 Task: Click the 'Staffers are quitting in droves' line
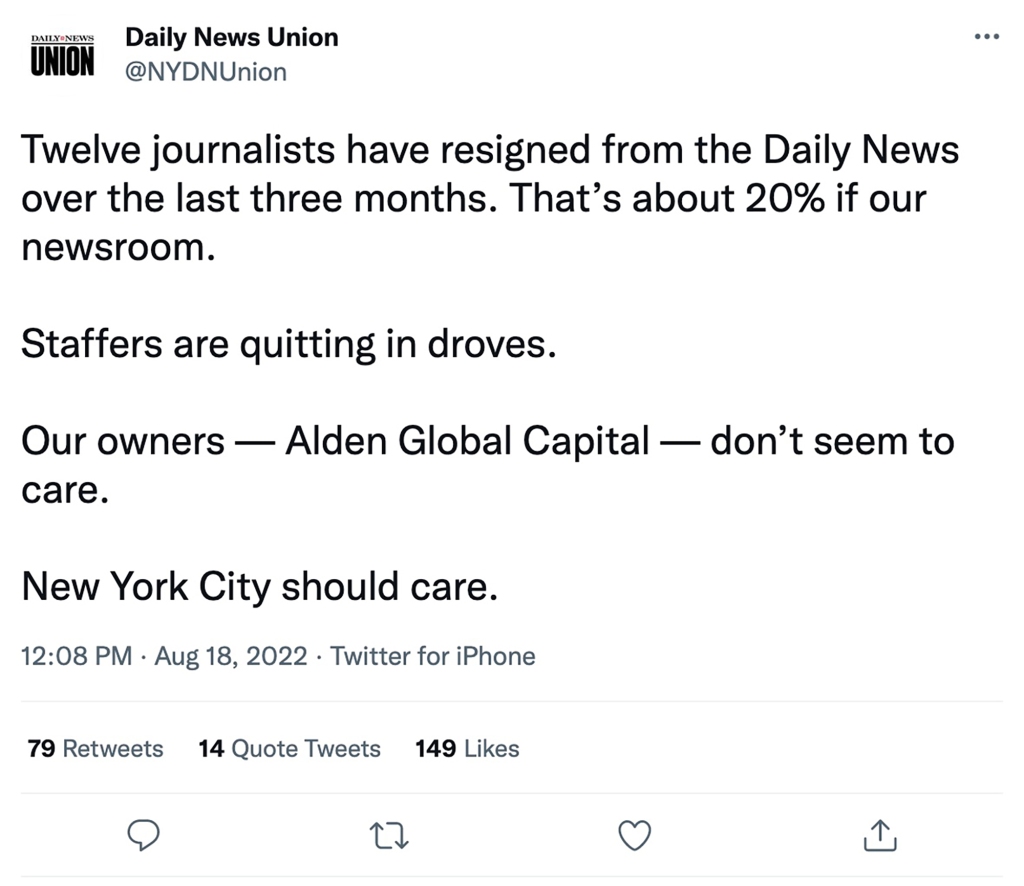(287, 344)
